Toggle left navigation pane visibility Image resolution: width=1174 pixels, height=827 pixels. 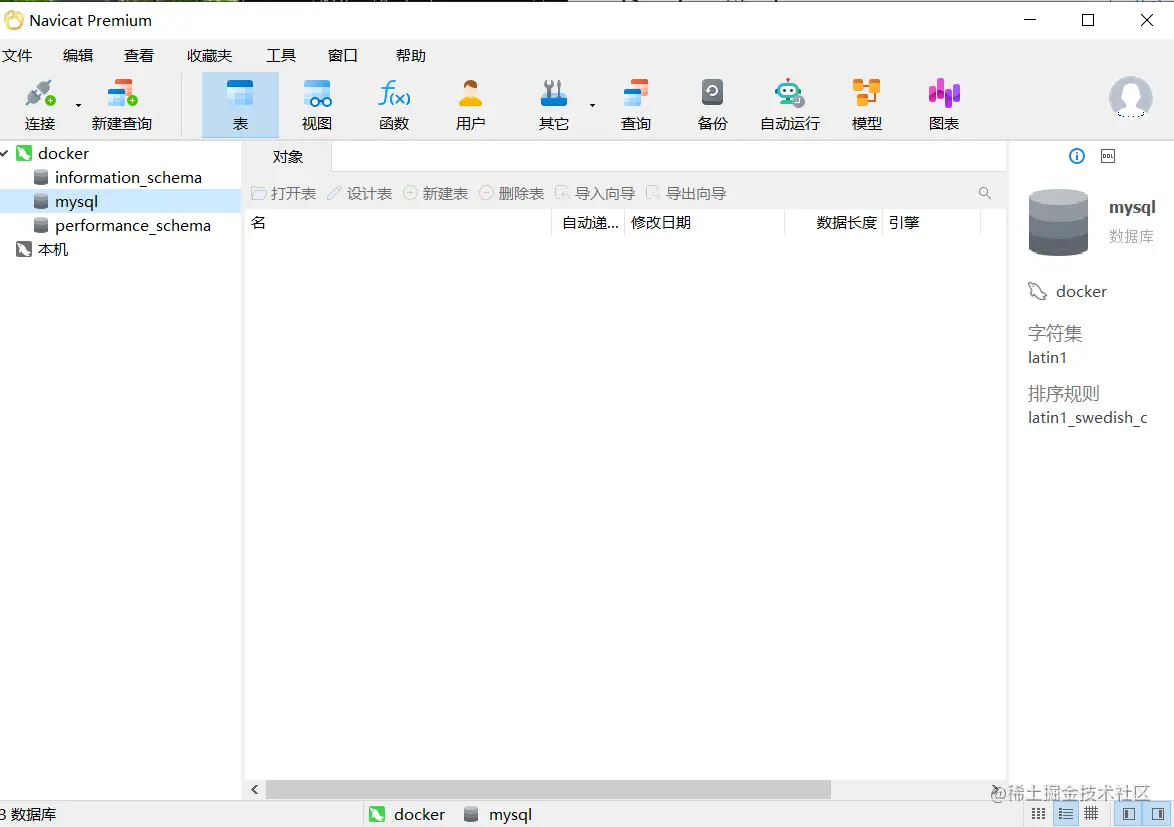pyautogui.click(x=1129, y=814)
